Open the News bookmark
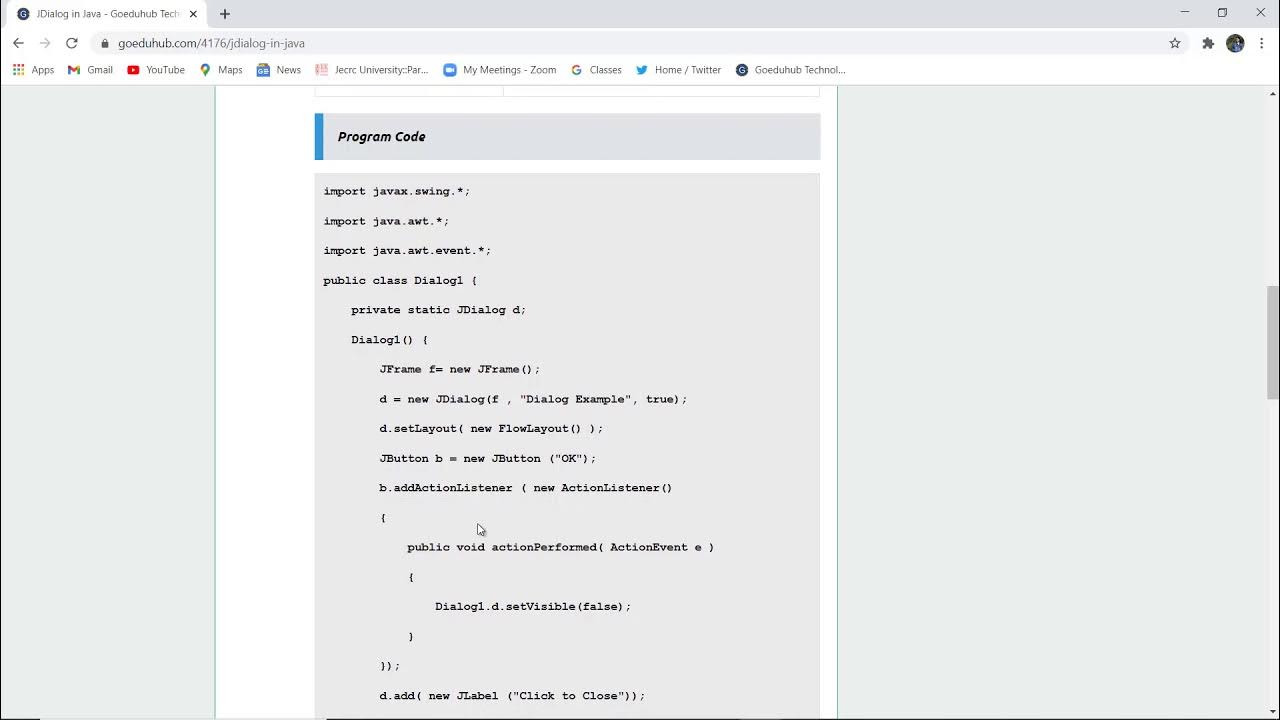 pyautogui.click(x=279, y=70)
